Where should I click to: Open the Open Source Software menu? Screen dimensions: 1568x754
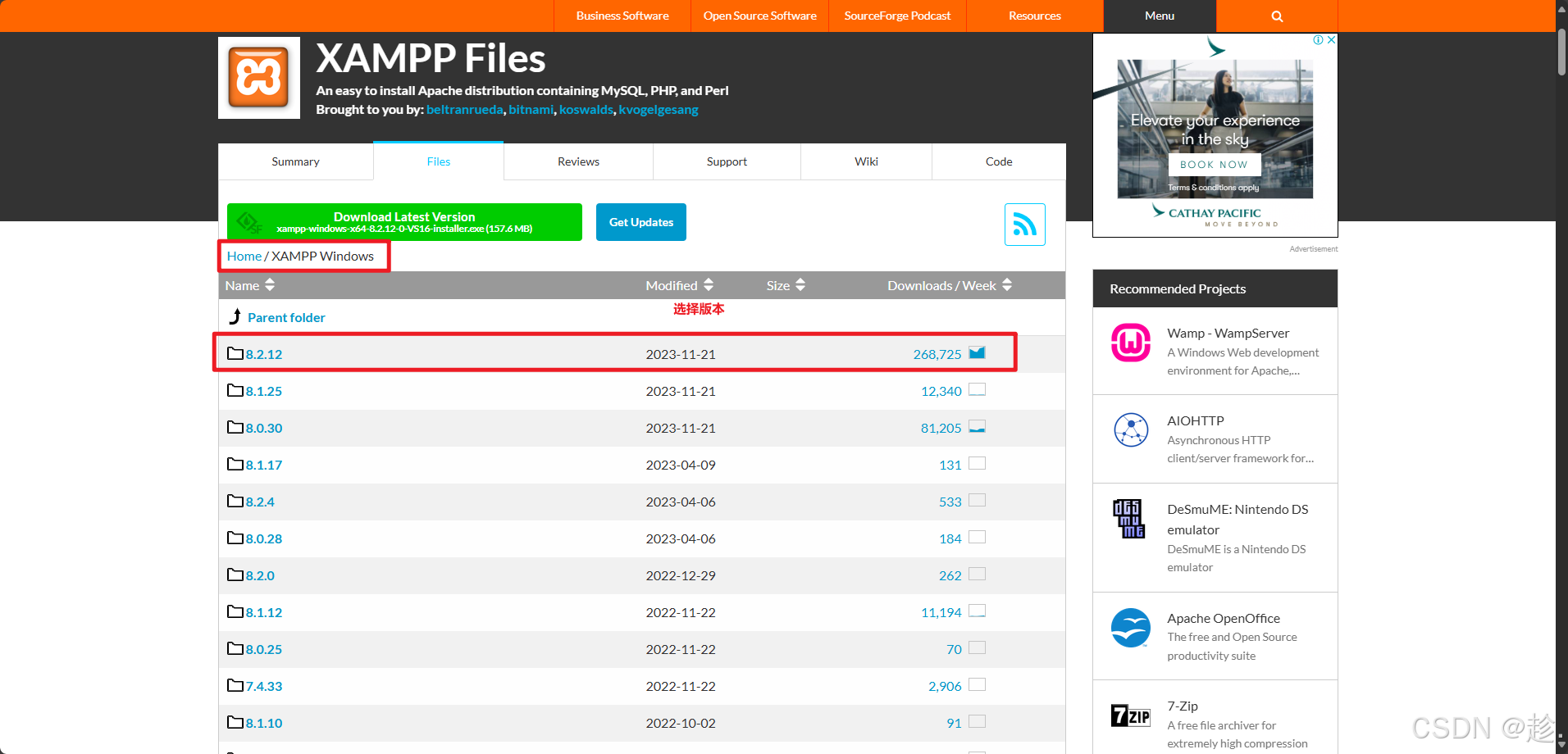click(759, 16)
